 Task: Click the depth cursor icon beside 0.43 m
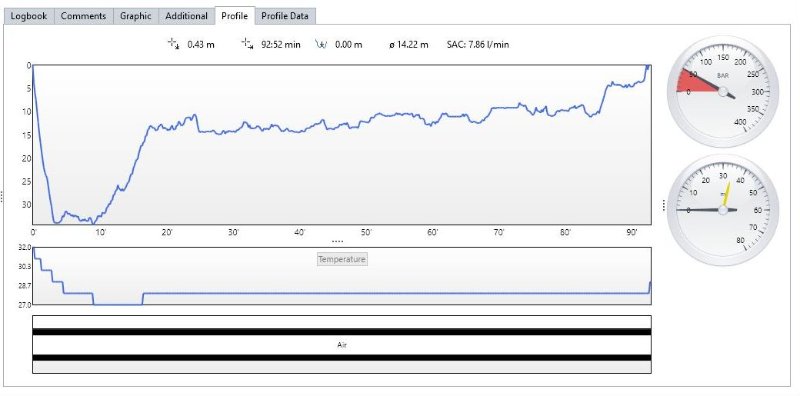[x=173, y=44]
